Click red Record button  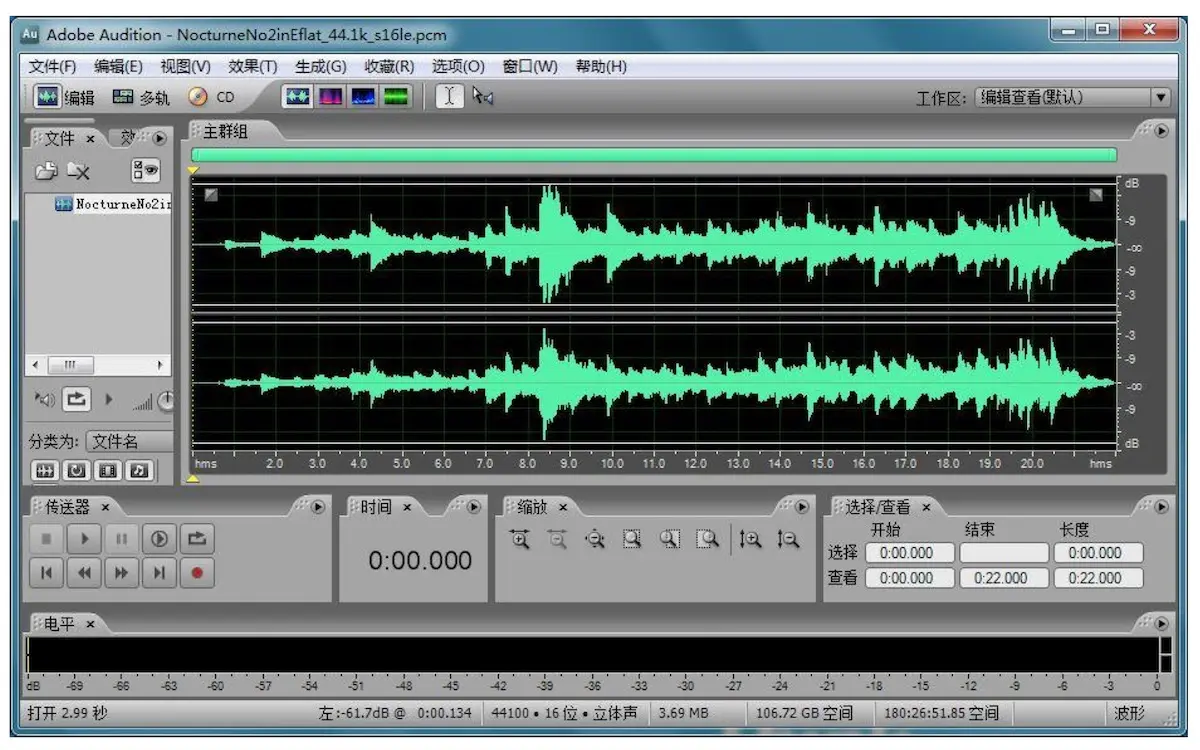[x=197, y=573]
